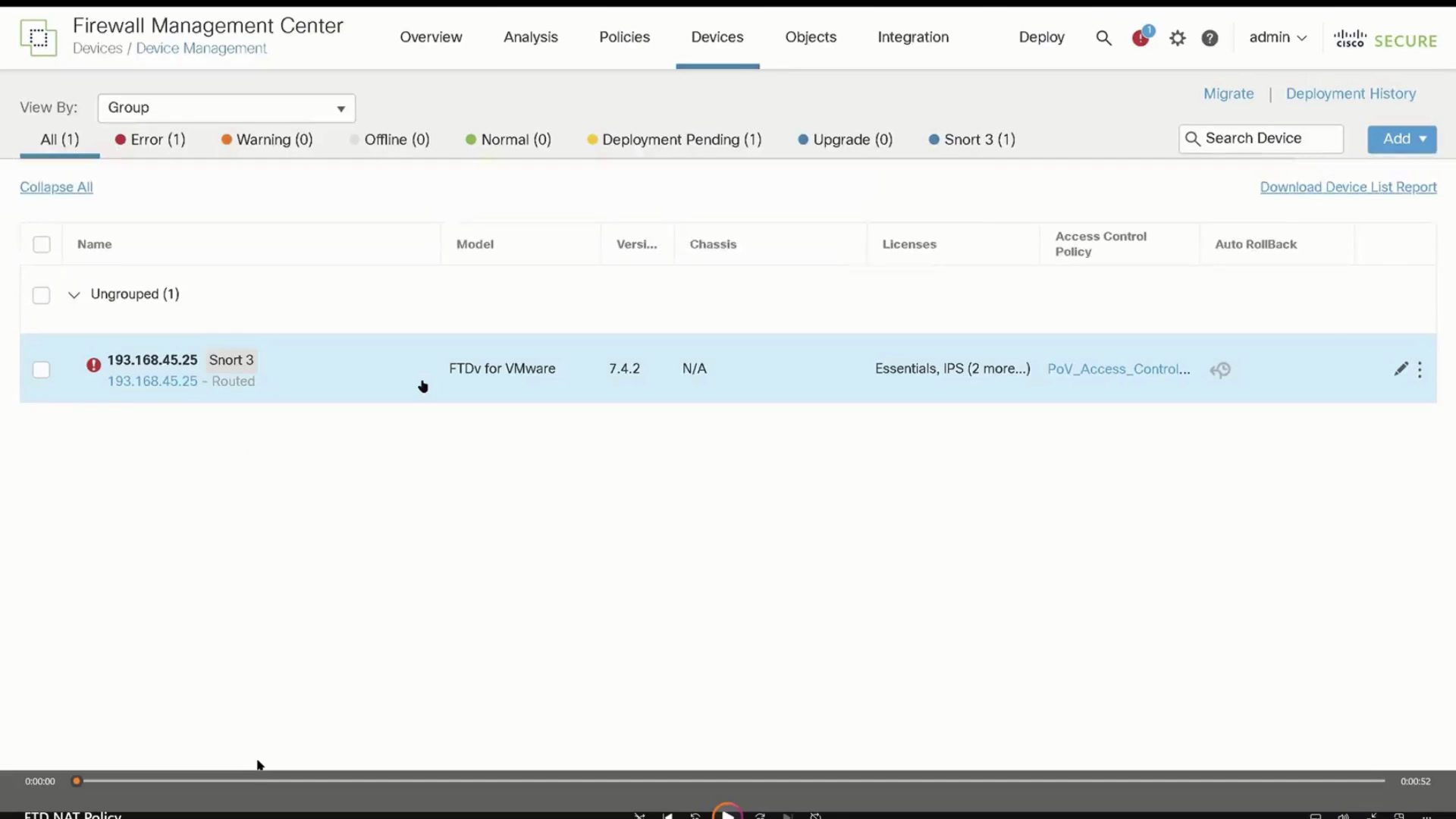This screenshot has width=1456, height=819.
Task: Edit device 193.168.45.25 with pencil icon
Action: (x=1401, y=369)
